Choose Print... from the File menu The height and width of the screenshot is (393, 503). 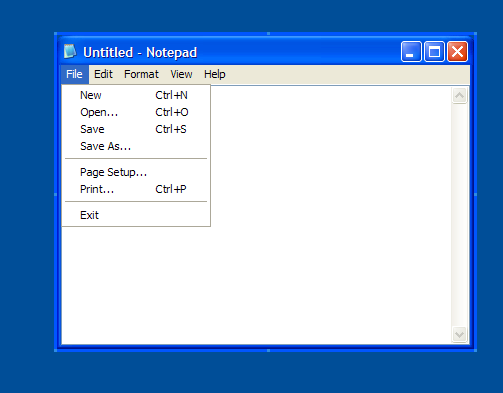point(136,189)
